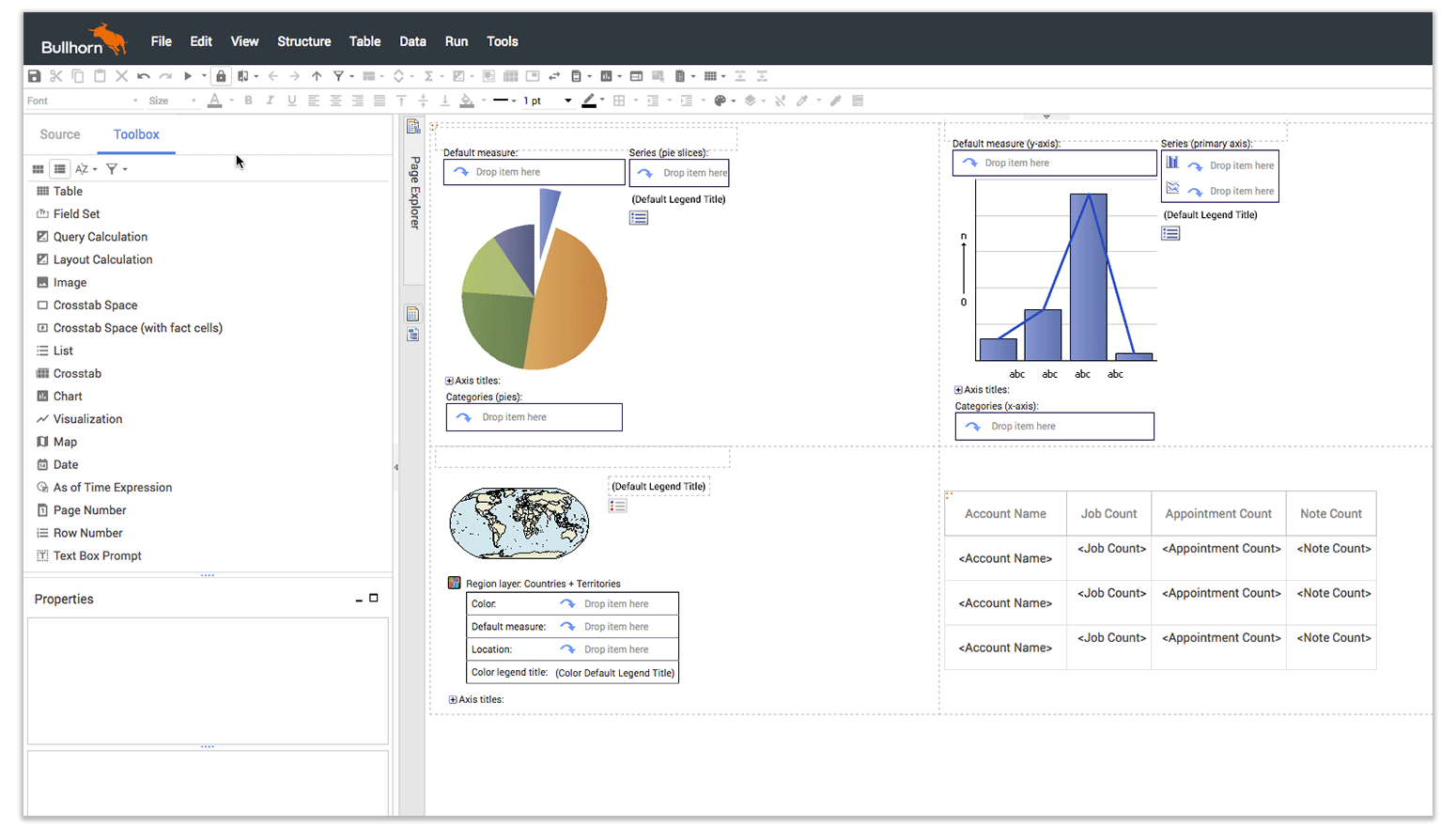Click the pie chart legend icon

[x=639, y=218]
